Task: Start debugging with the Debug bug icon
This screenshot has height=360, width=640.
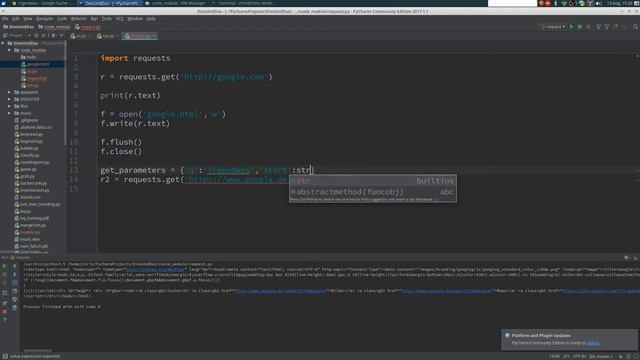Action: point(580,27)
